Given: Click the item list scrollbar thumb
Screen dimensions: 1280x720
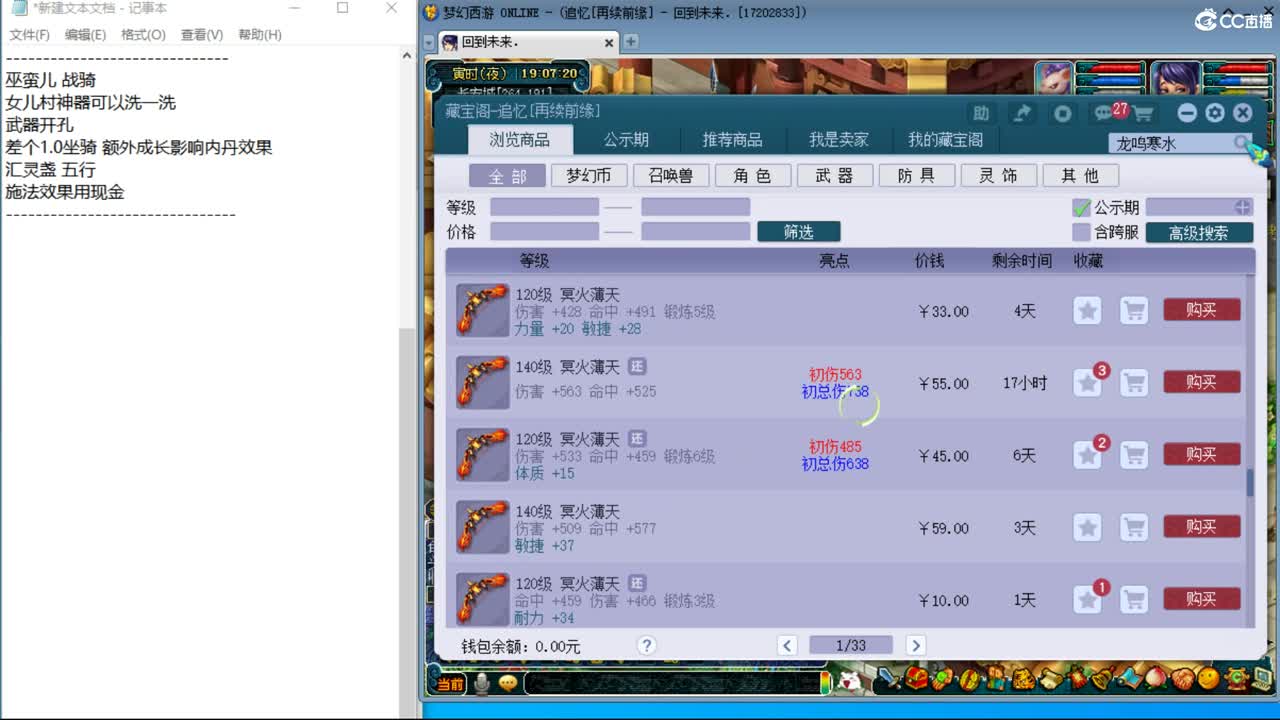Looking at the screenshot, I should pos(1249,483).
